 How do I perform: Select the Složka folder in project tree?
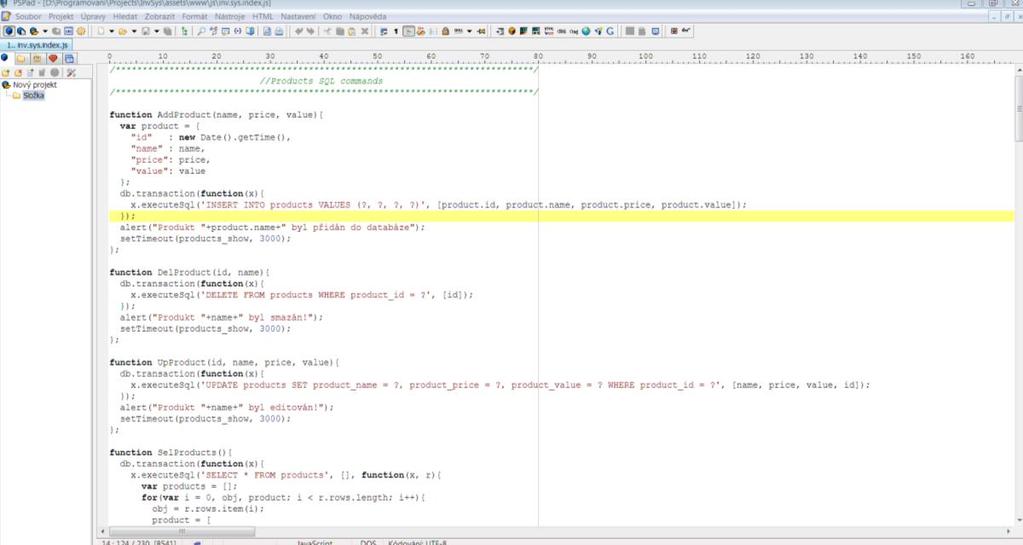pyautogui.click(x=33, y=95)
